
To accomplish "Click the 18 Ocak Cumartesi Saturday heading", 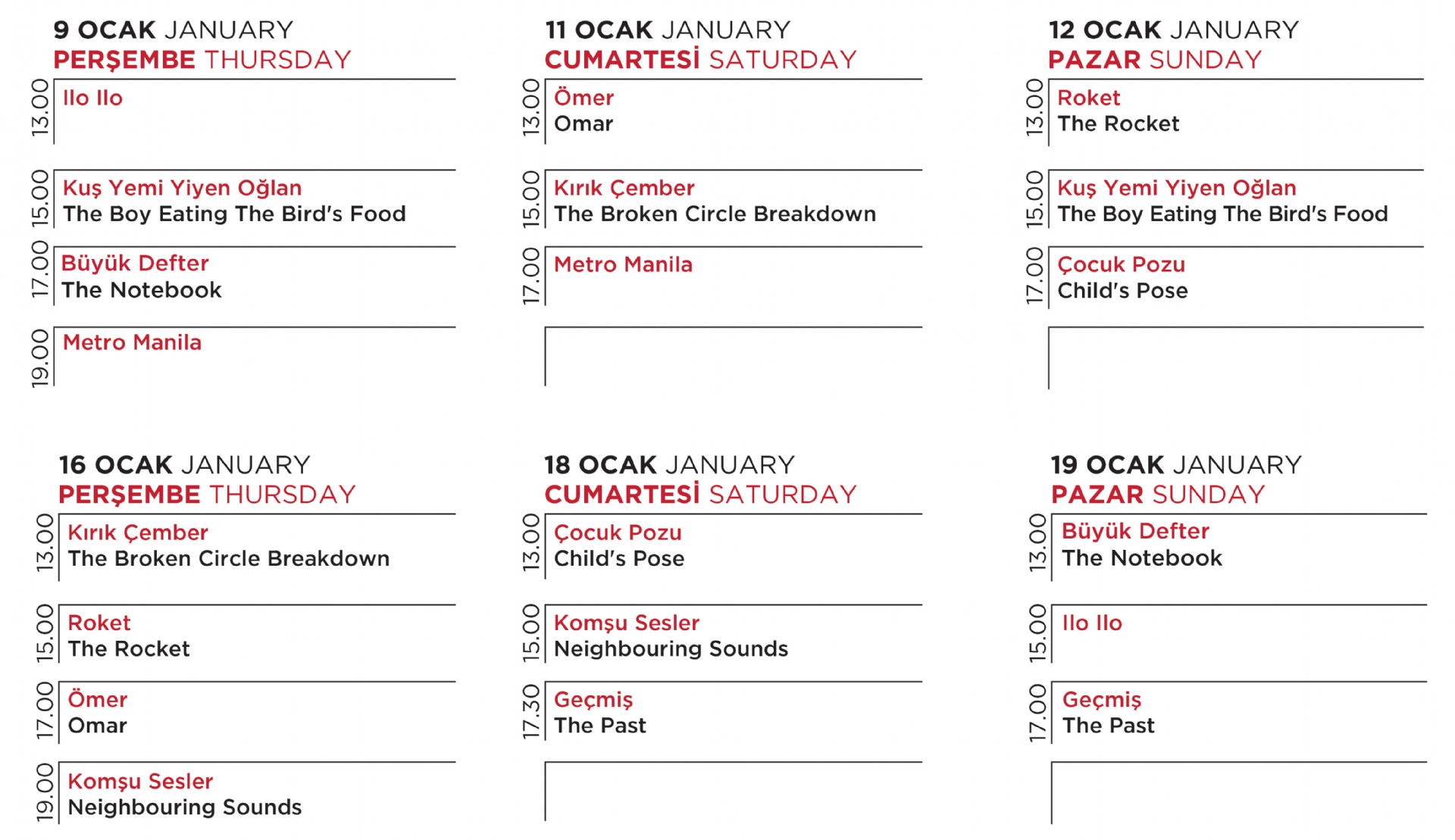I will pyautogui.click(x=700, y=479).
